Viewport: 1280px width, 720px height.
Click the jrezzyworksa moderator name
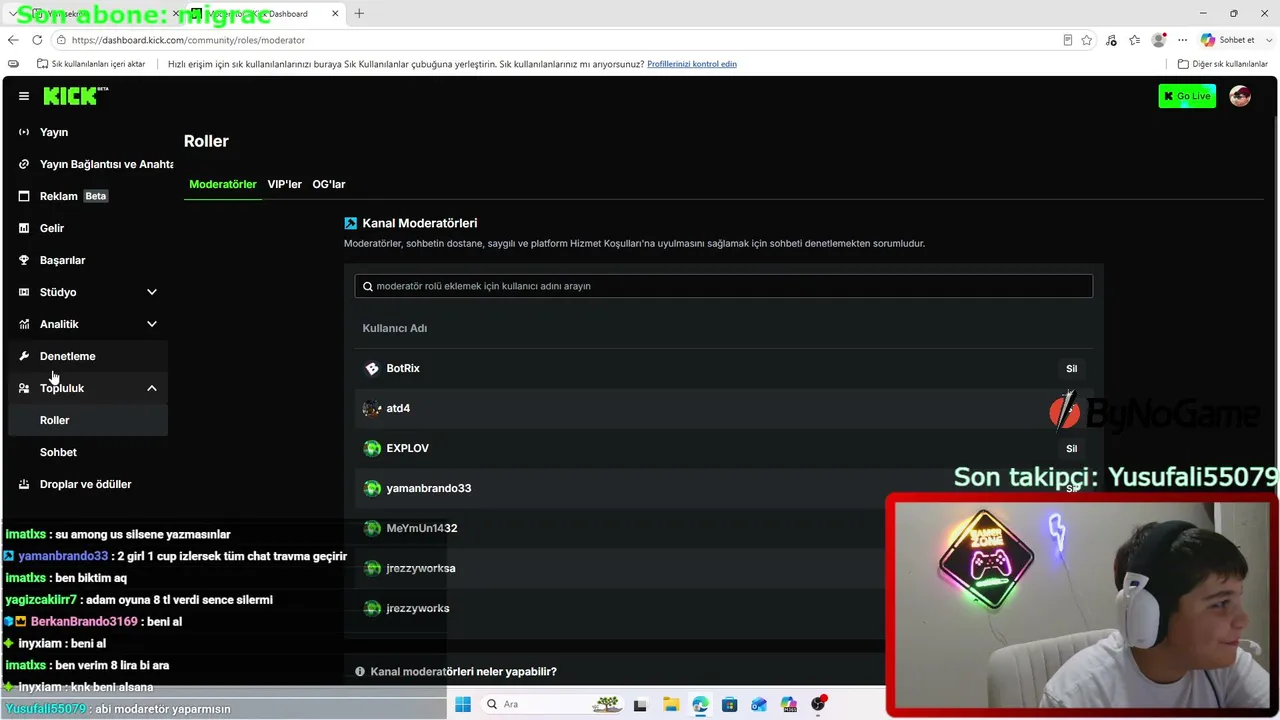point(421,568)
